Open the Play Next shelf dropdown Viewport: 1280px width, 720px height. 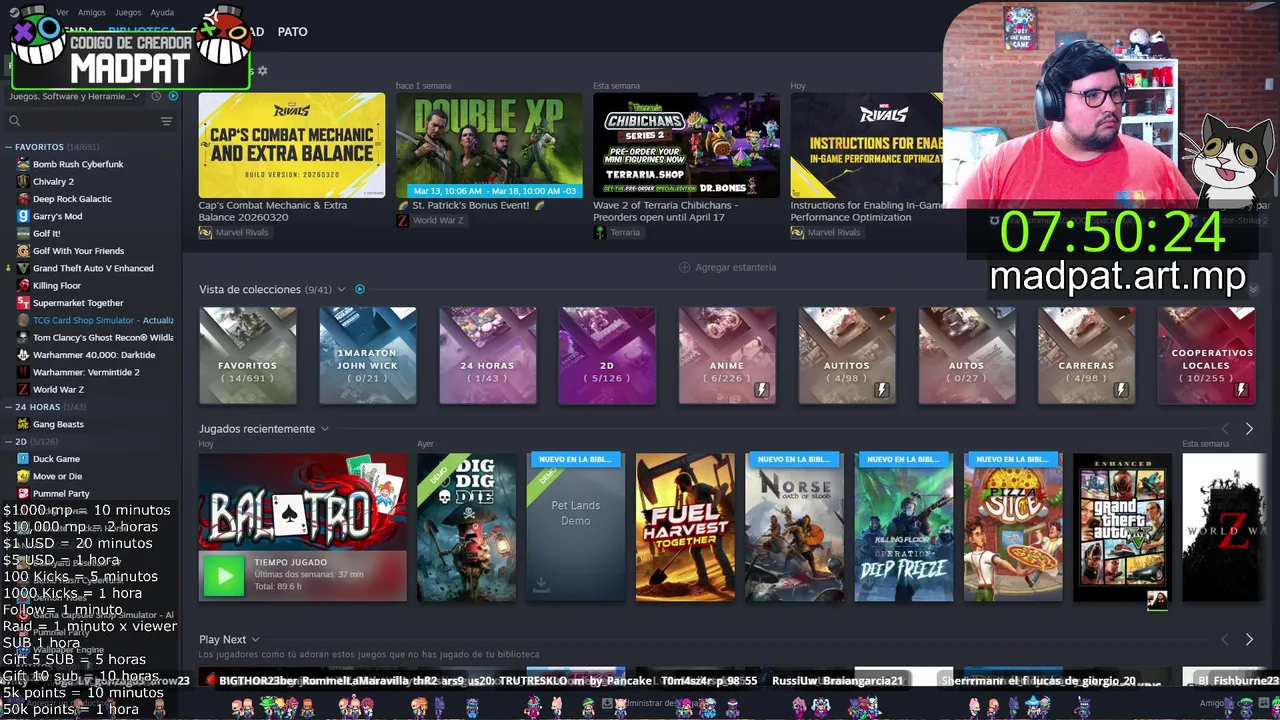click(255, 640)
